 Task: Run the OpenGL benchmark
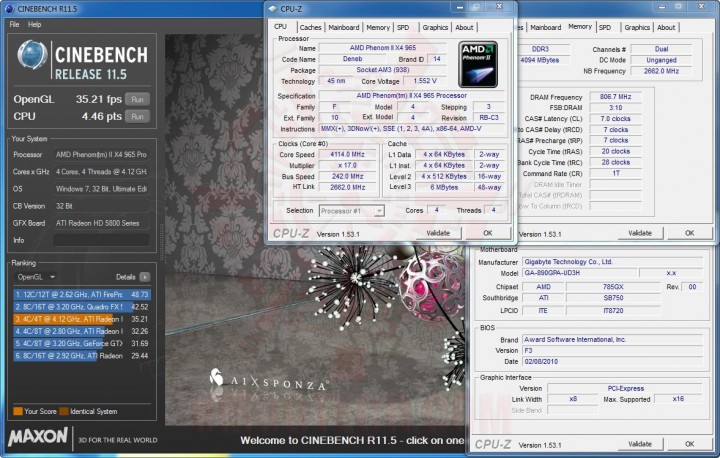coord(137,99)
